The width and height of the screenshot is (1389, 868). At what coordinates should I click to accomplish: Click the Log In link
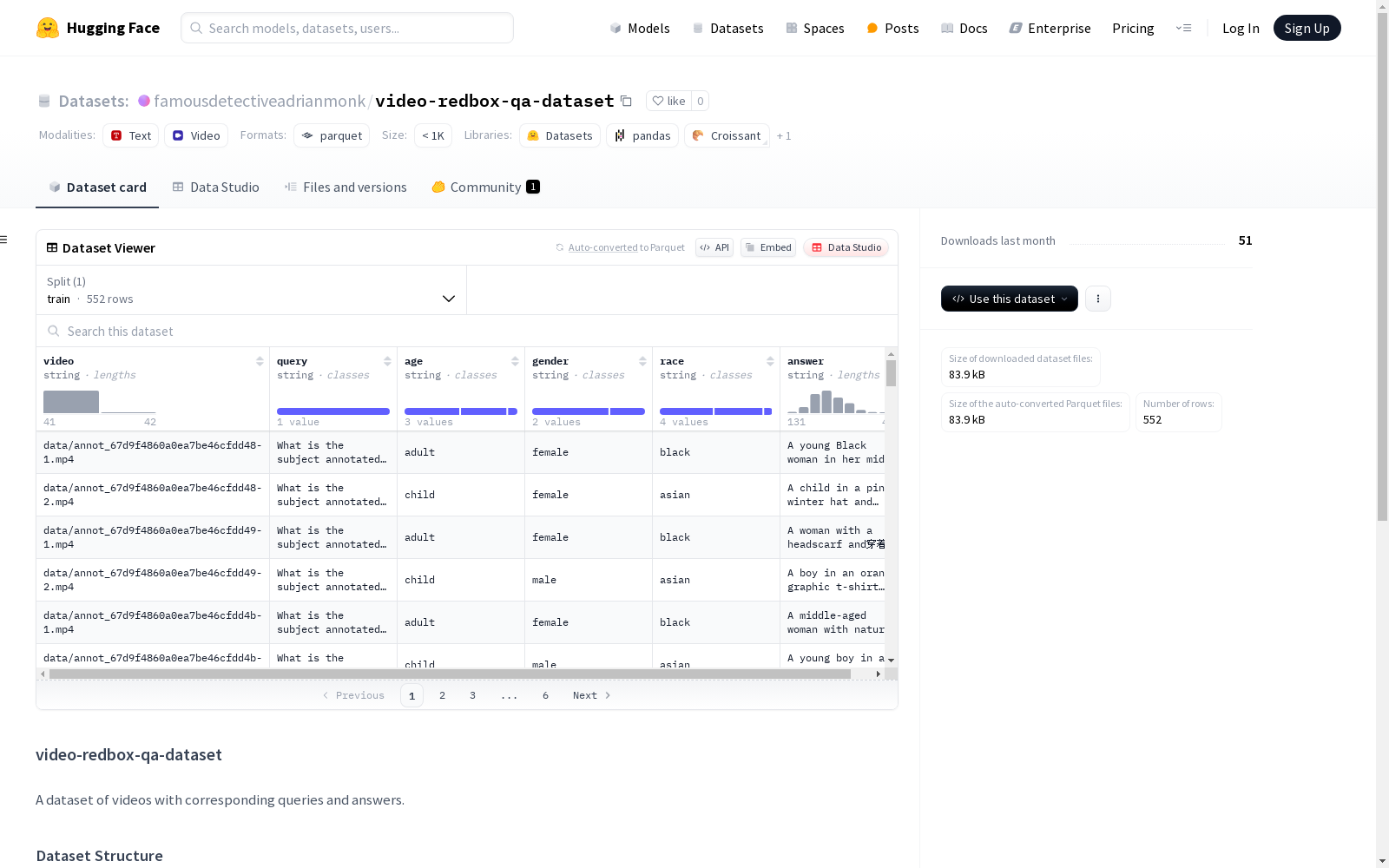1241,28
